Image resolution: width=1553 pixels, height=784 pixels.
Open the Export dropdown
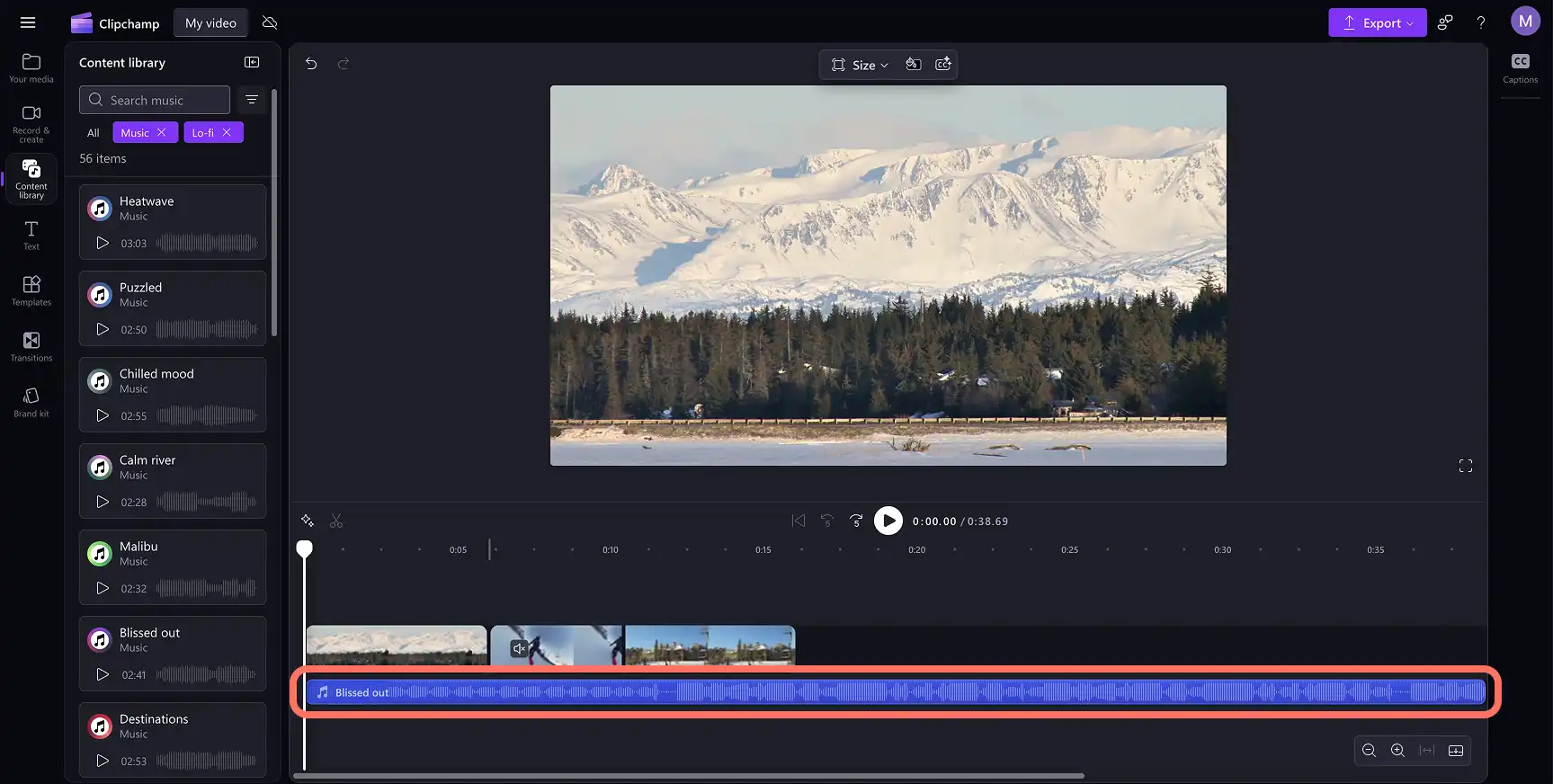1377,22
